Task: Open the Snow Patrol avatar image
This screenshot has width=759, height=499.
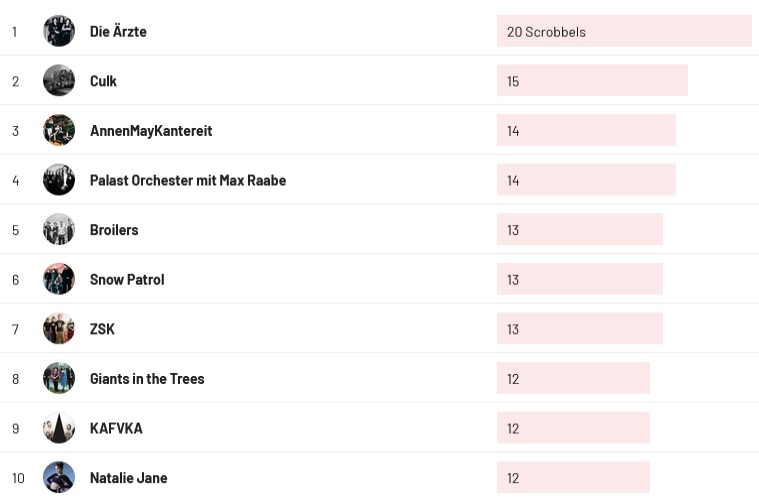Action: click(x=59, y=279)
